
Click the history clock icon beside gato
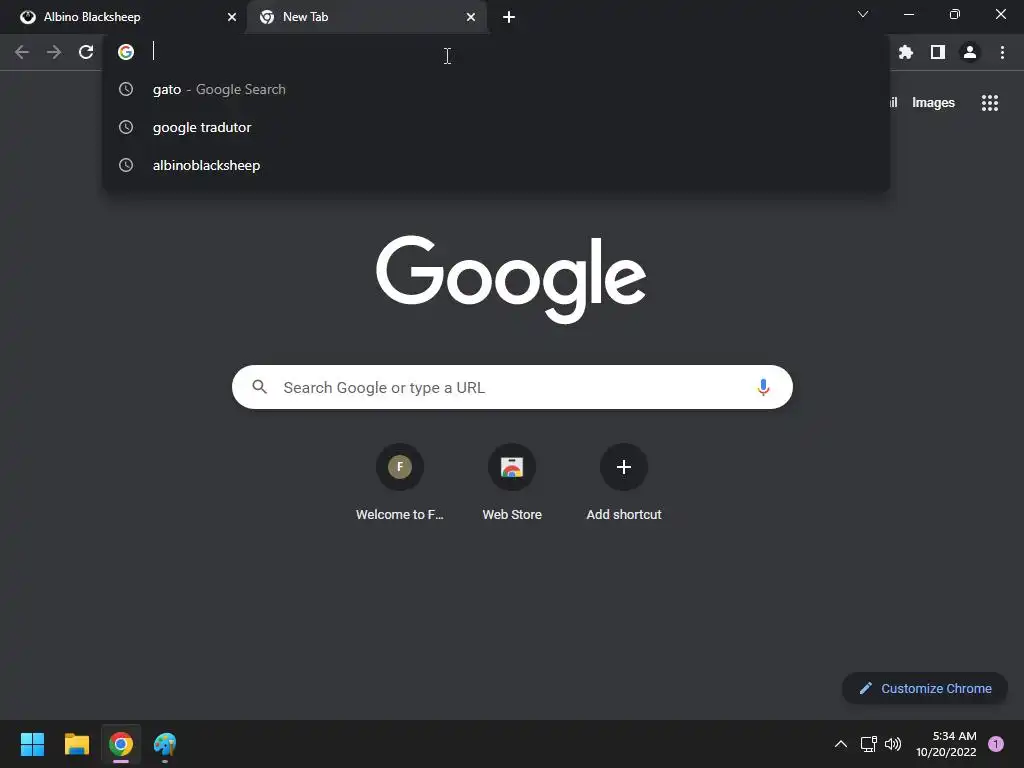pos(126,89)
